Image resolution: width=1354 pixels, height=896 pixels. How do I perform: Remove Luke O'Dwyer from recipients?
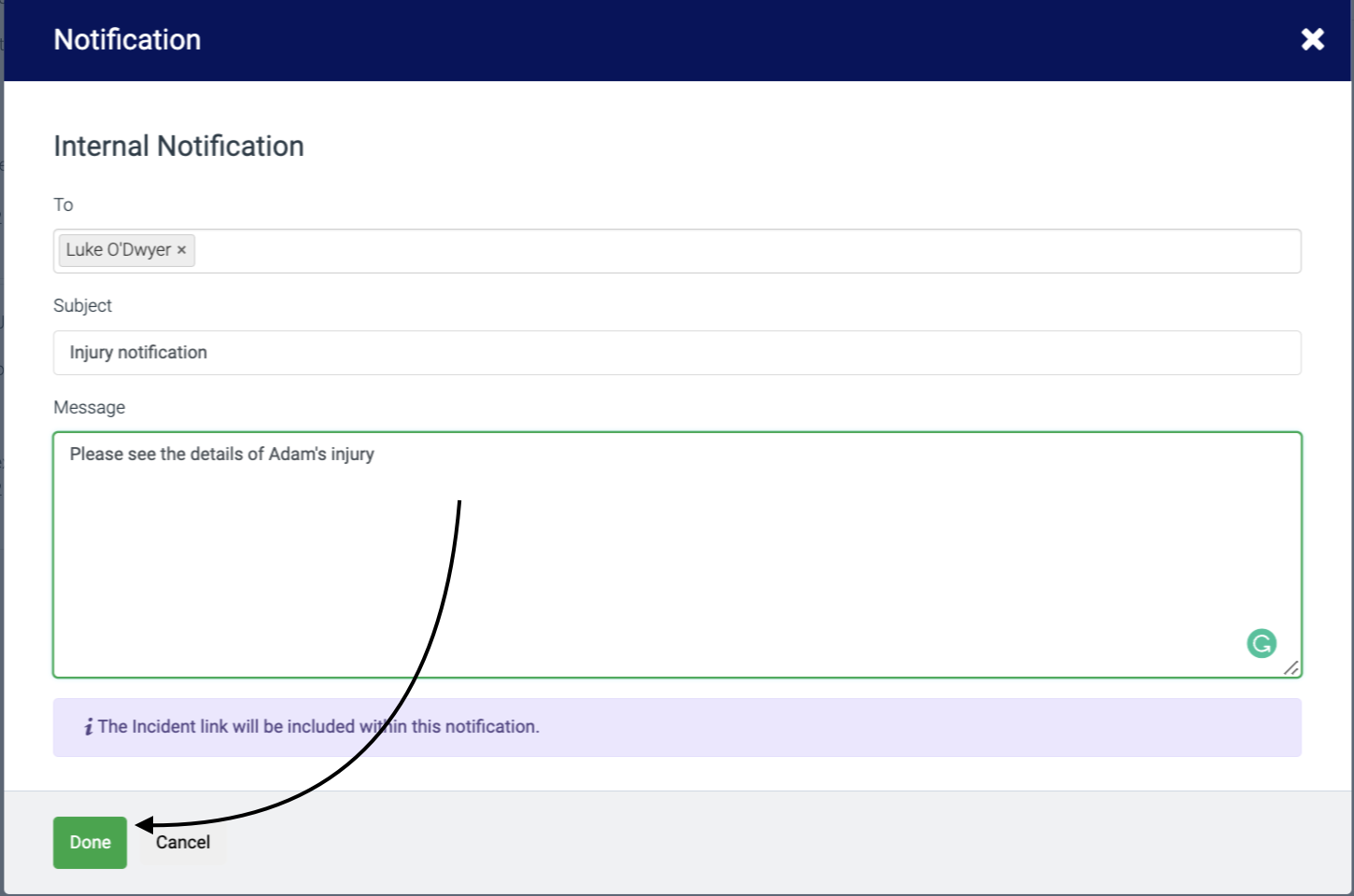click(182, 250)
